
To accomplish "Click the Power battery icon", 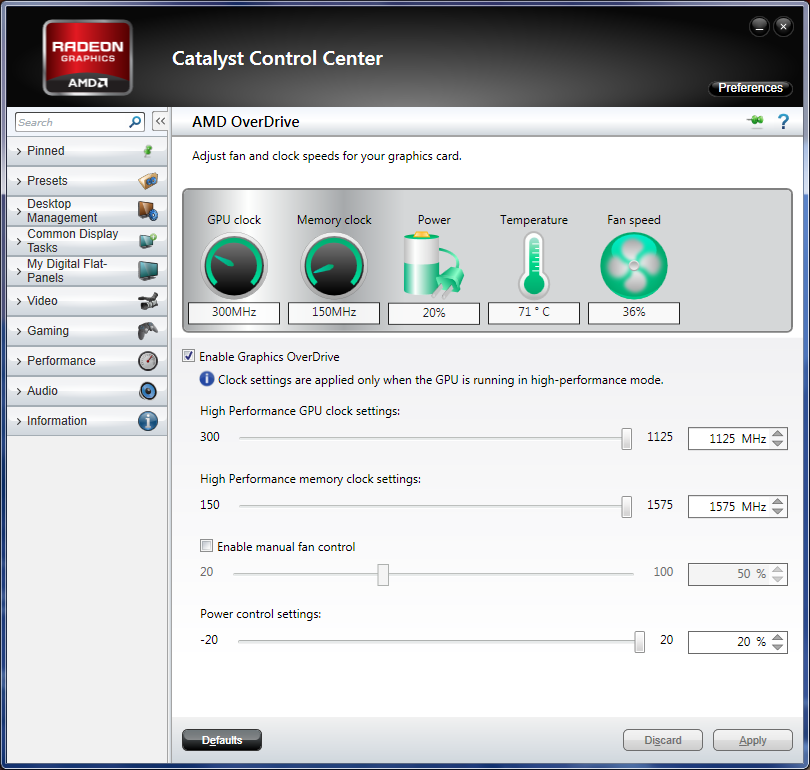I will tap(433, 265).
